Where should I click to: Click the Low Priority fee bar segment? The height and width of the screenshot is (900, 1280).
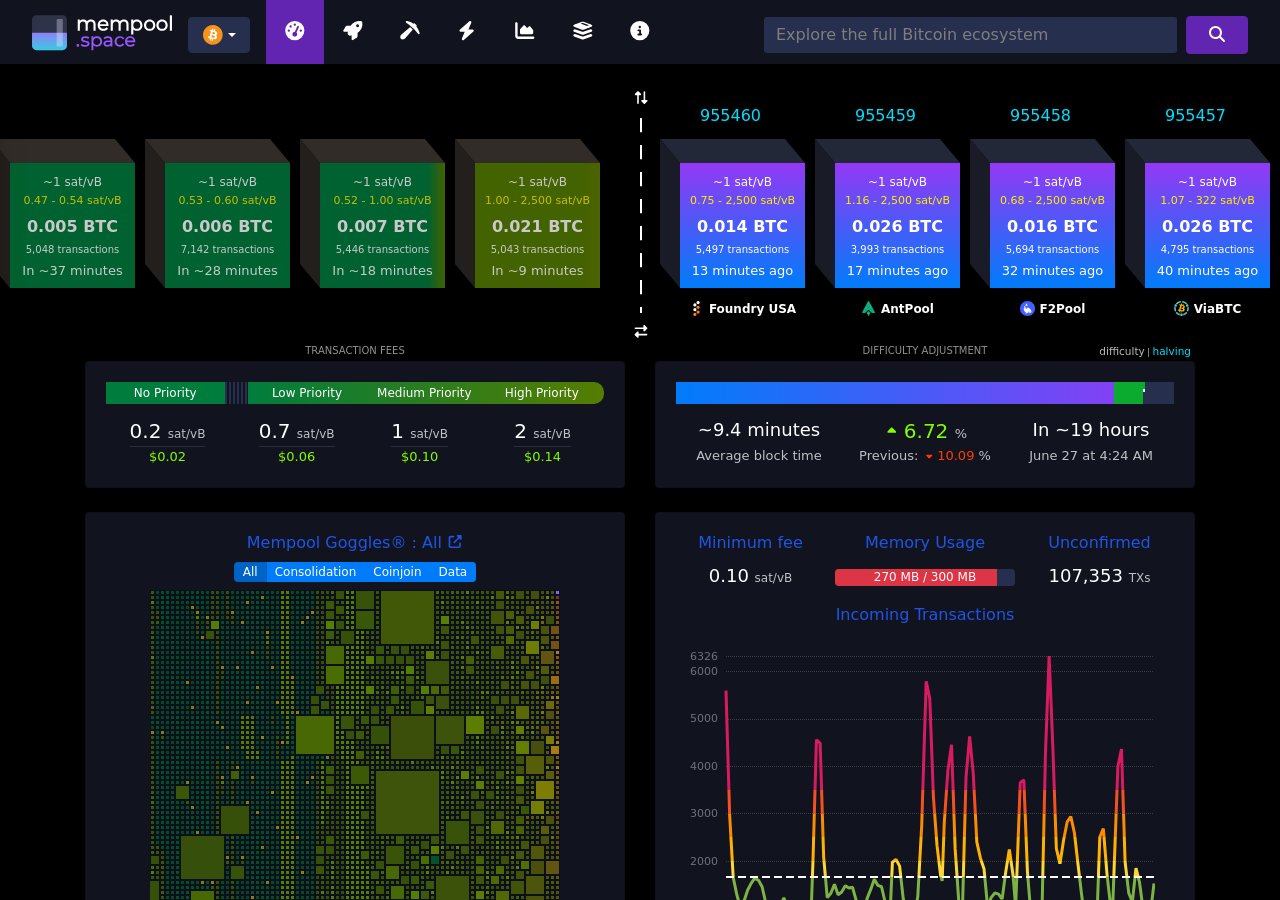(x=307, y=393)
